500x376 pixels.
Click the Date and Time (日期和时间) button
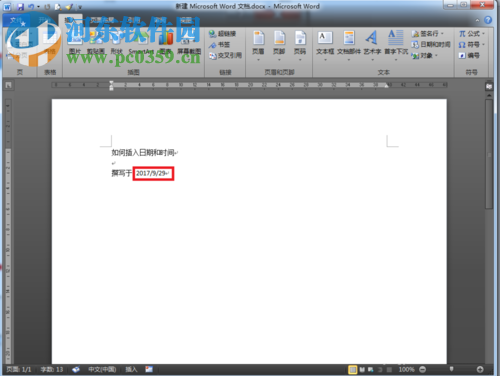coord(431,44)
